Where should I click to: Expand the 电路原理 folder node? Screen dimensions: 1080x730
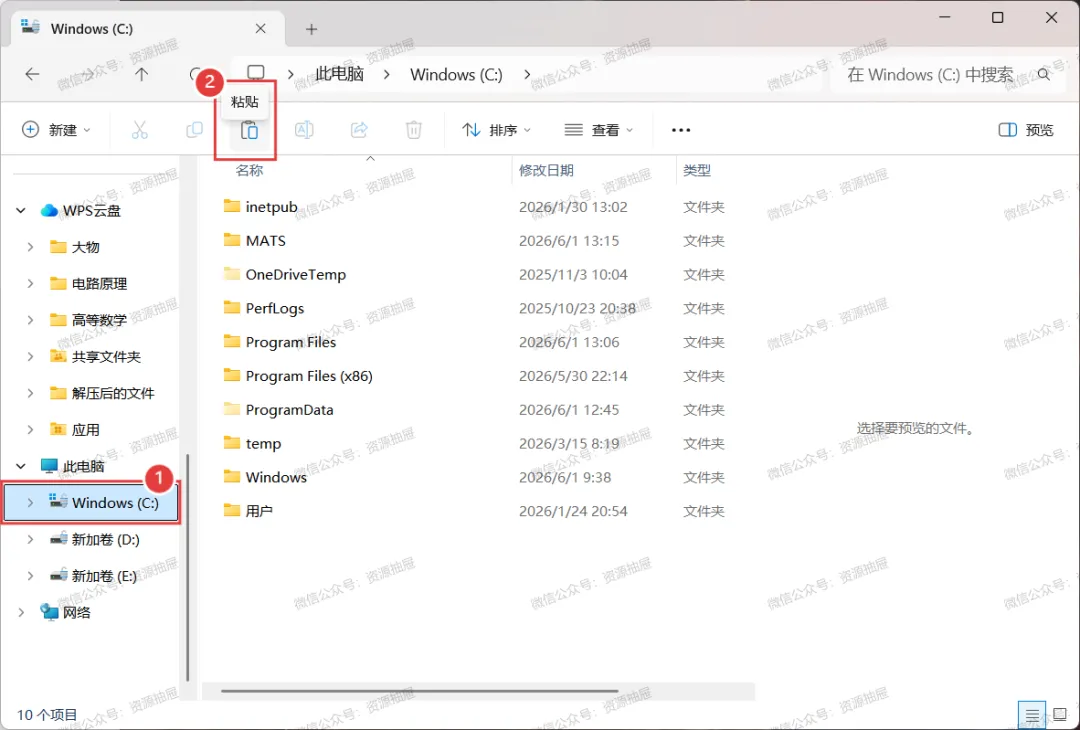[x=30, y=283]
